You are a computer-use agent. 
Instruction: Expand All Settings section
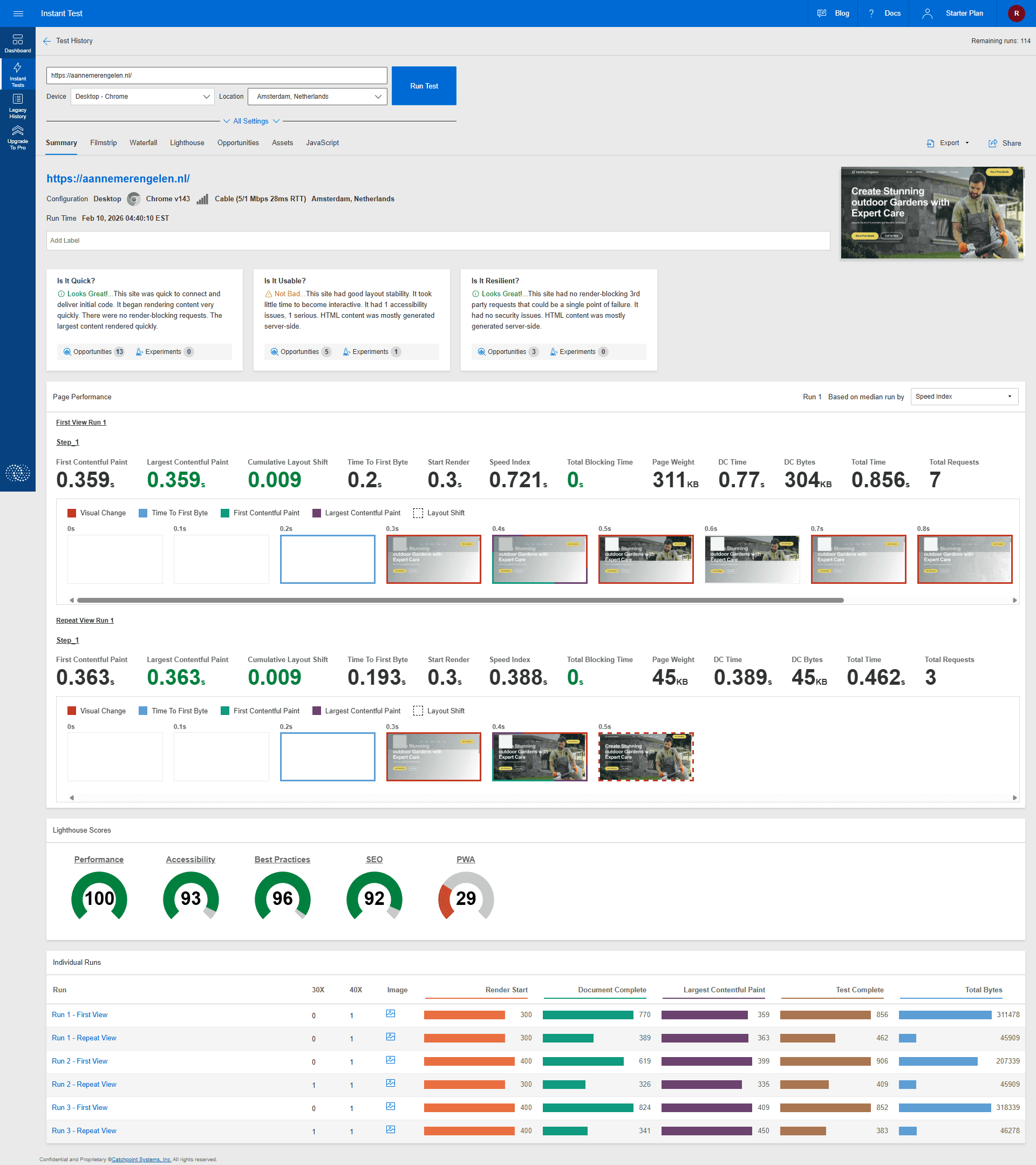(251, 121)
